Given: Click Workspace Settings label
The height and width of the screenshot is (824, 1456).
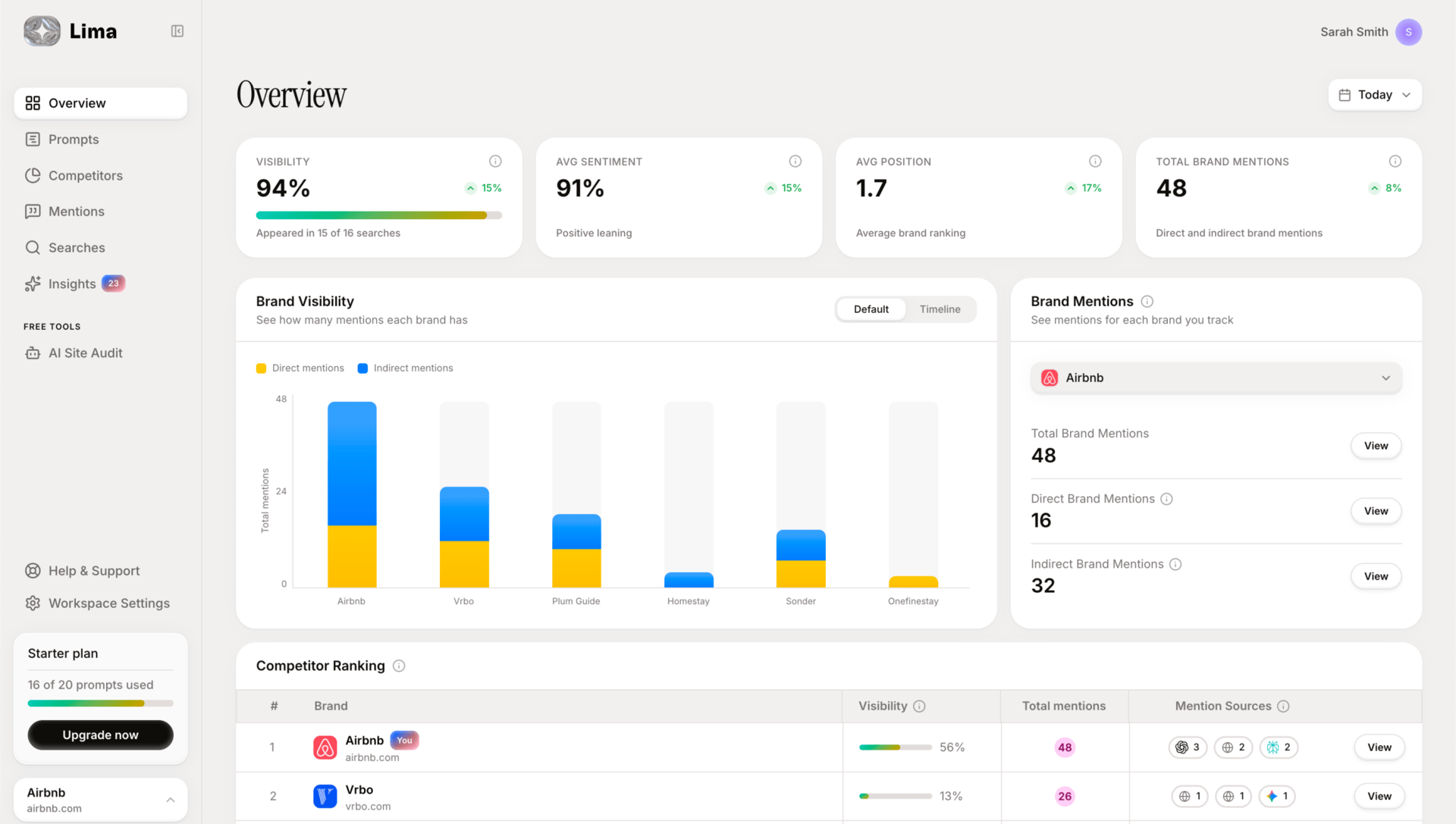Looking at the screenshot, I should click(x=109, y=603).
